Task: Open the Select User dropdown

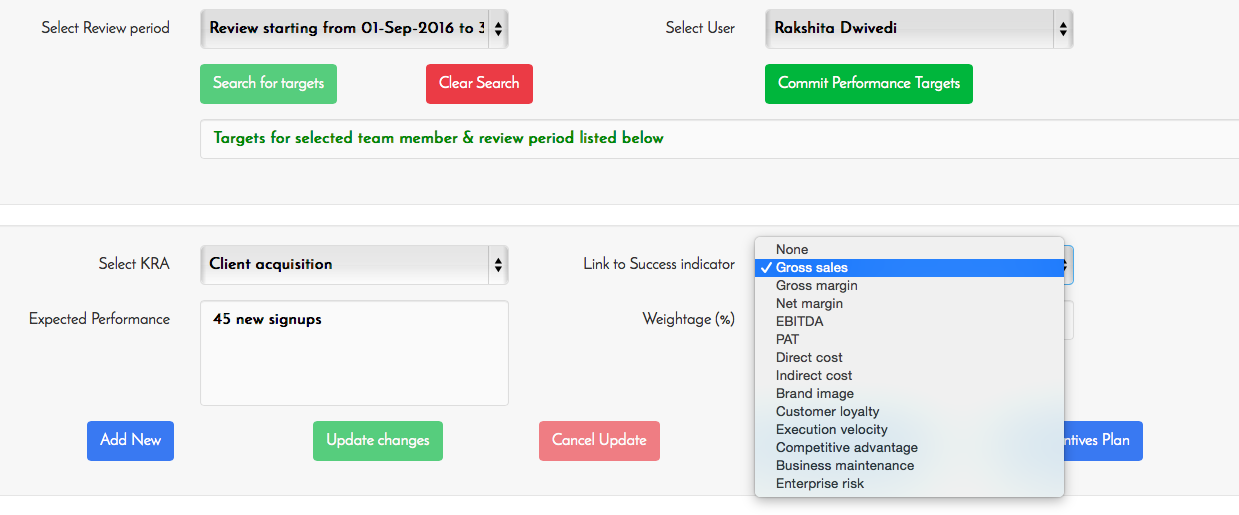Action: pyautogui.click(x=919, y=29)
